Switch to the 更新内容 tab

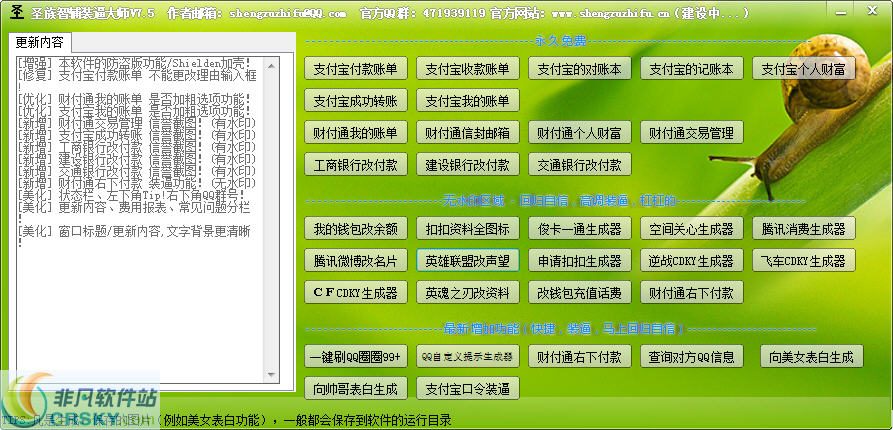pos(39,42)
